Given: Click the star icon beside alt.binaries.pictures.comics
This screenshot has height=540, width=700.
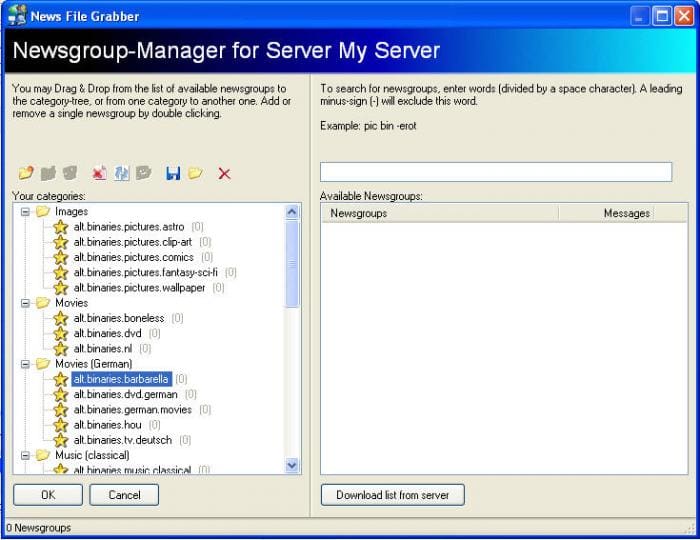Looking at the screenshot, I should tap(60, 258).
